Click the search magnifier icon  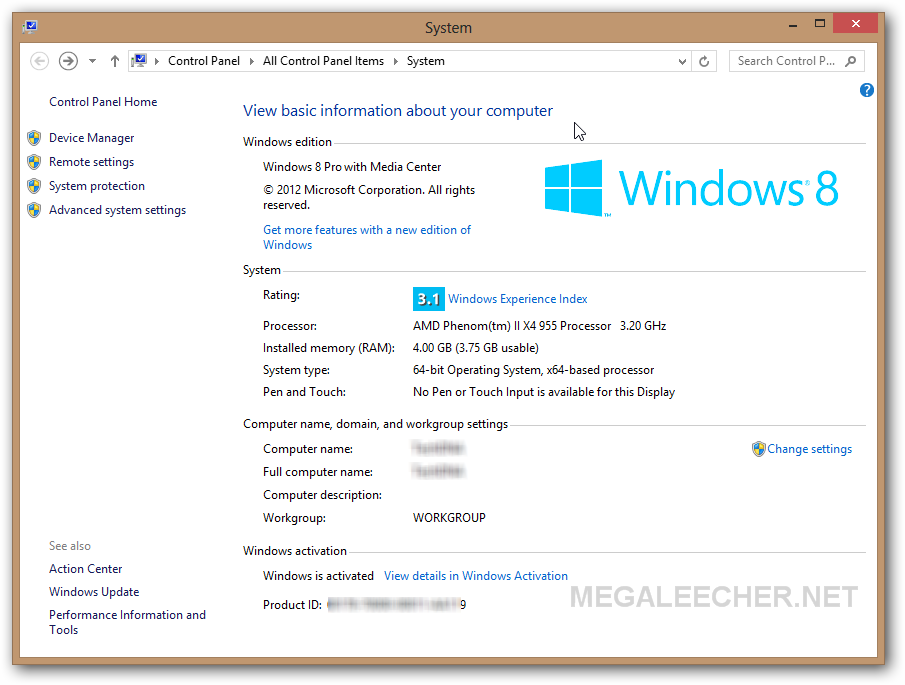point(851,61)
